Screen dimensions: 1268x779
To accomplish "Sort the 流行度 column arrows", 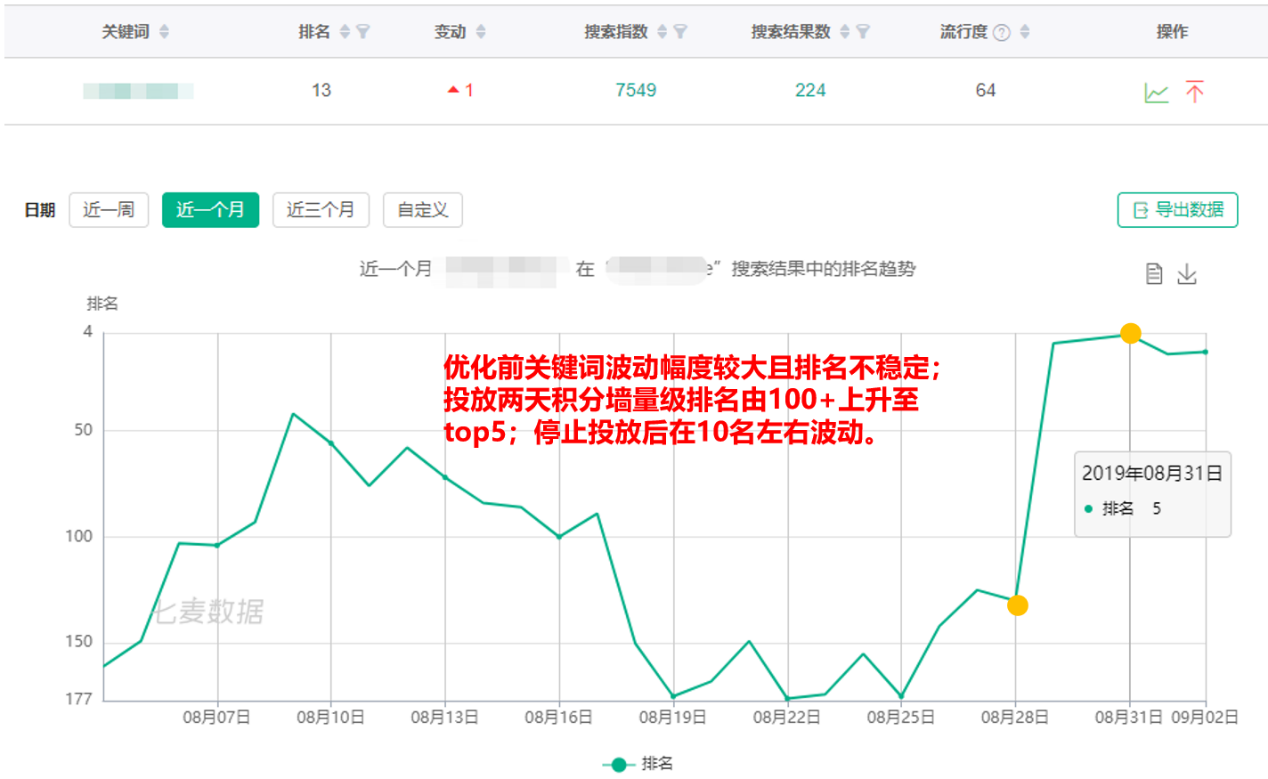I will (1024, 32).
